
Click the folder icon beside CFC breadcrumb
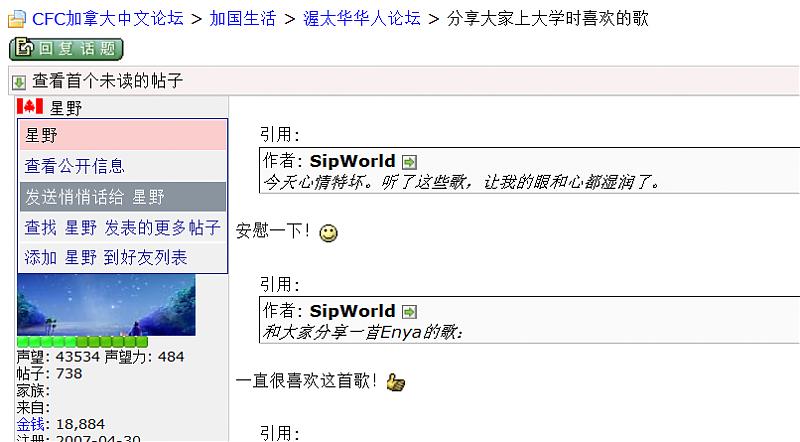16,19
